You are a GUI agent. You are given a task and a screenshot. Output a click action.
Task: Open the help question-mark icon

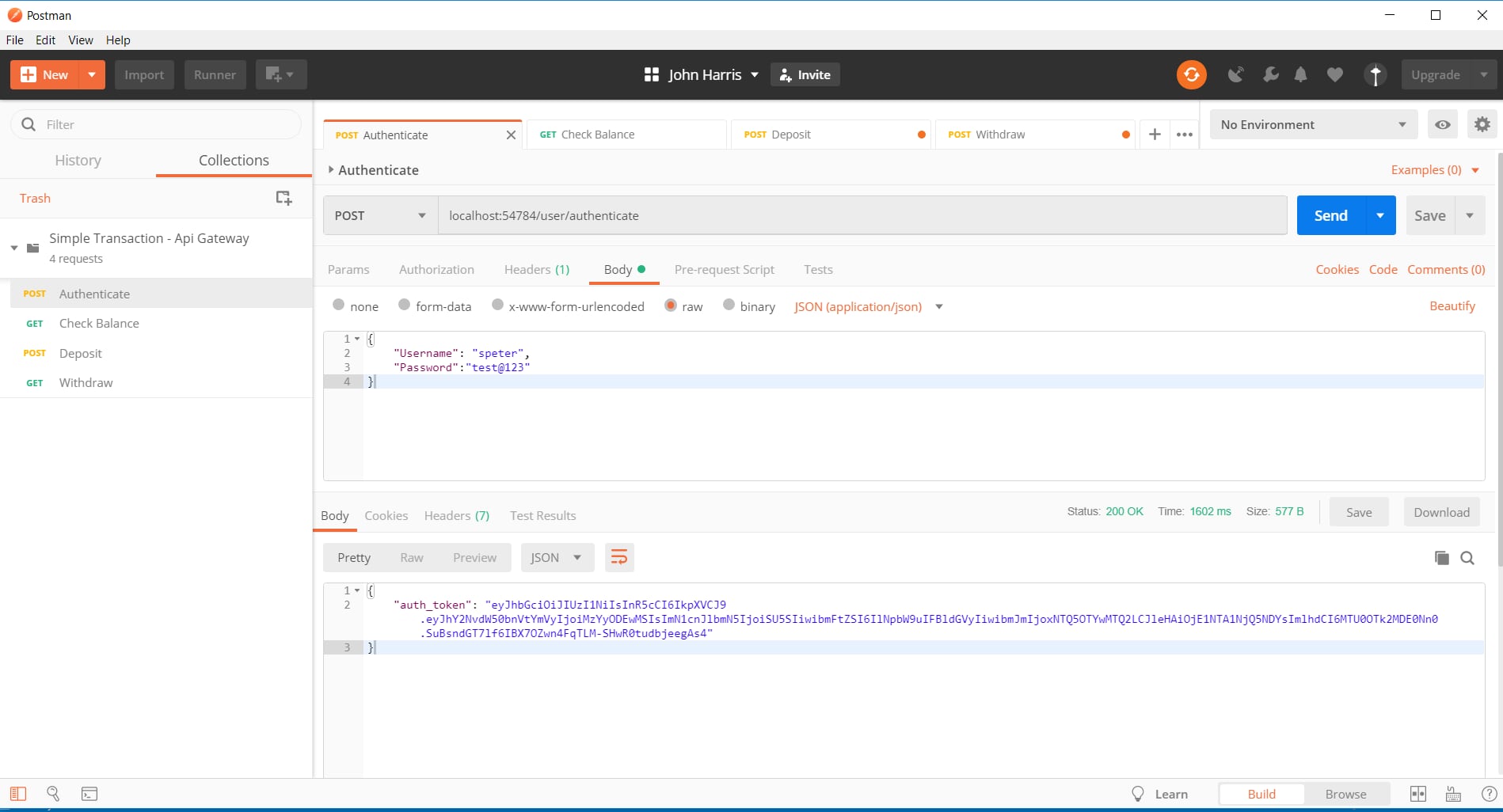point(1489,794)
